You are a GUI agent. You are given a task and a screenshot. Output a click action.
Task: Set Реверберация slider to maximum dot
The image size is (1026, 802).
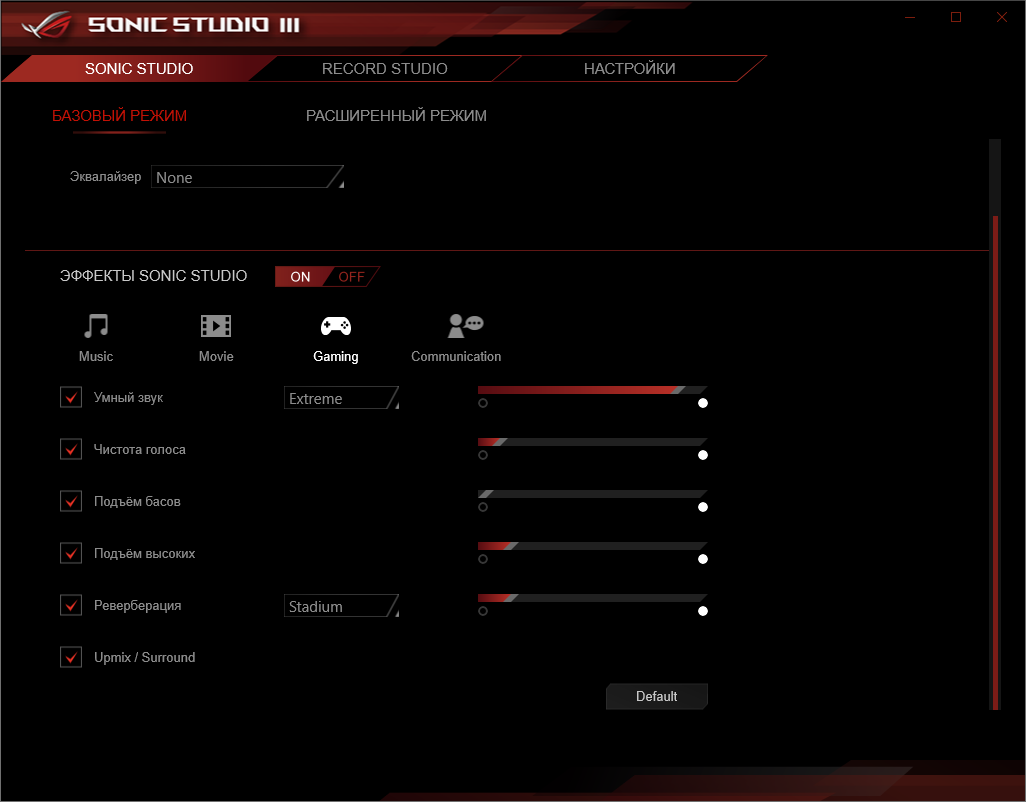(x=703, y=611)
